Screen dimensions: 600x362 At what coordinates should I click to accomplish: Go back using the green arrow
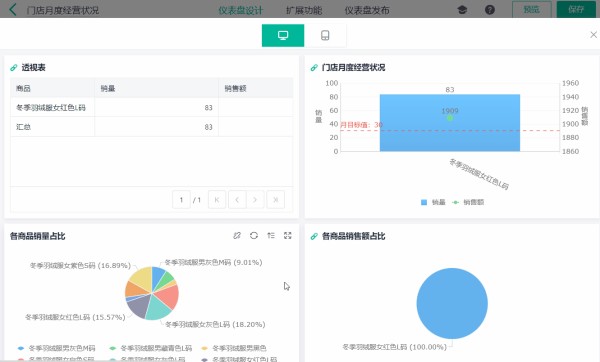13,10
